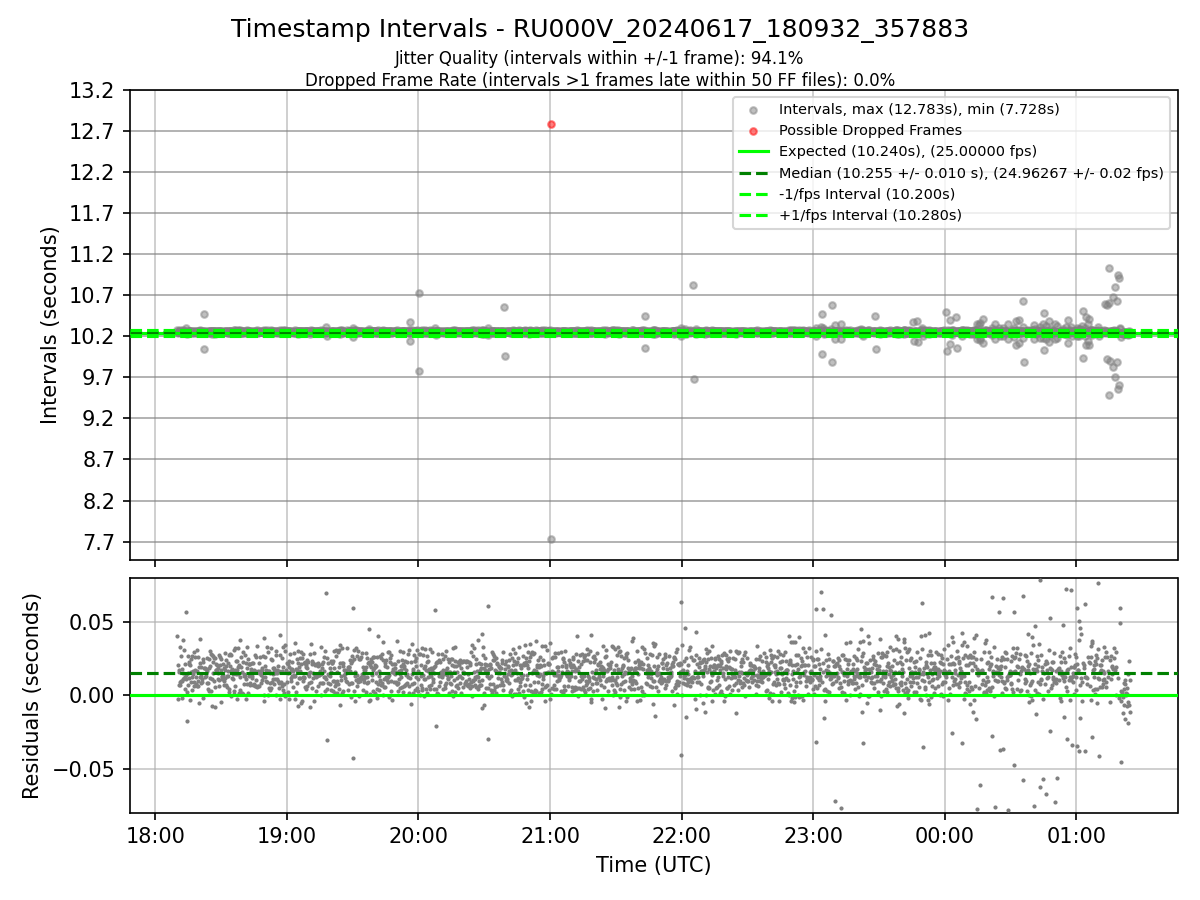Viewport: 1200px width, 900px height.
Task: Click the lowest grey data point near 7.7 seconds
Action: click(x=551, y=539)
